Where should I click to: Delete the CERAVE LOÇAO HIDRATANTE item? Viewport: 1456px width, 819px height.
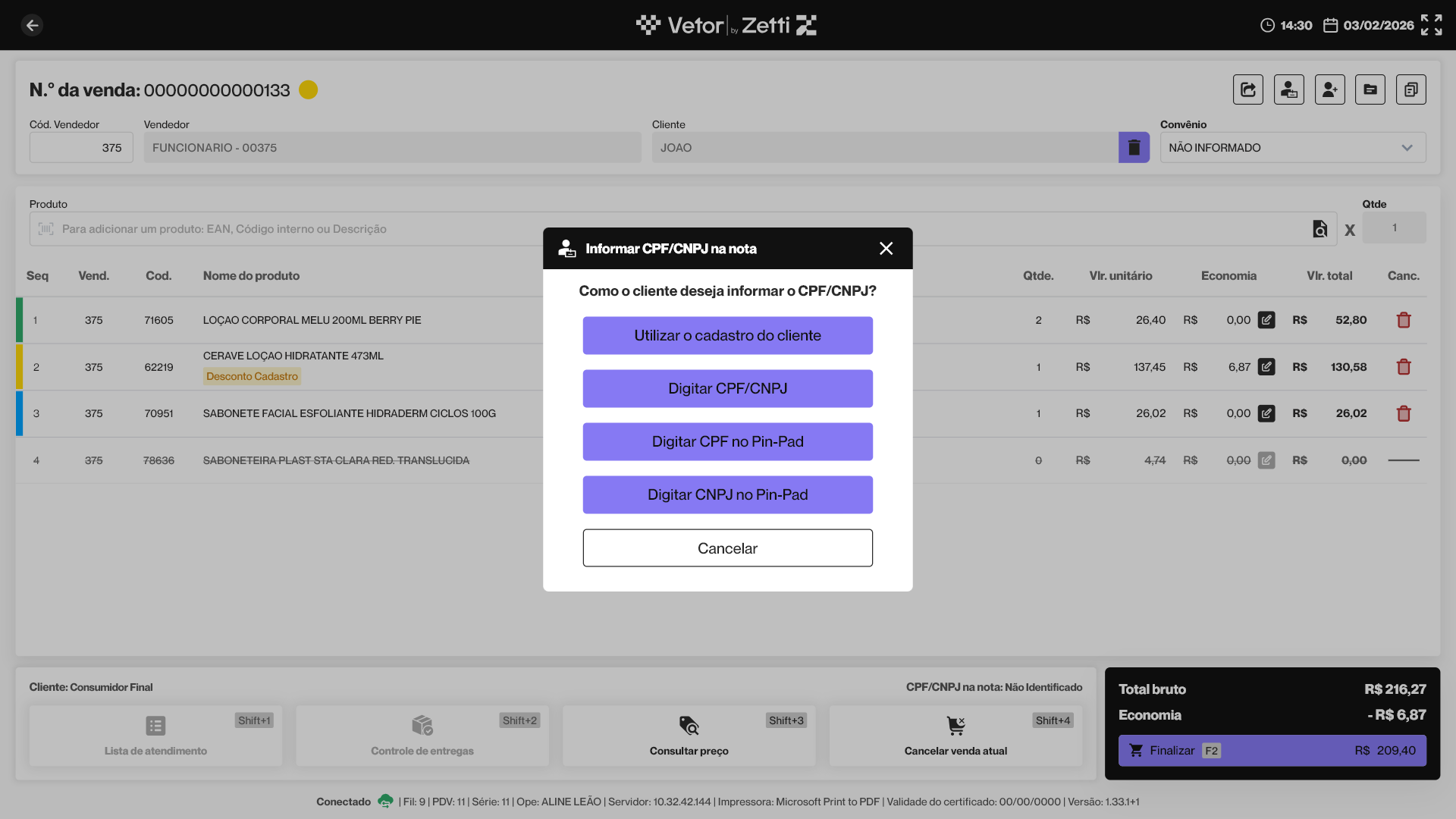pos(1403,367)
